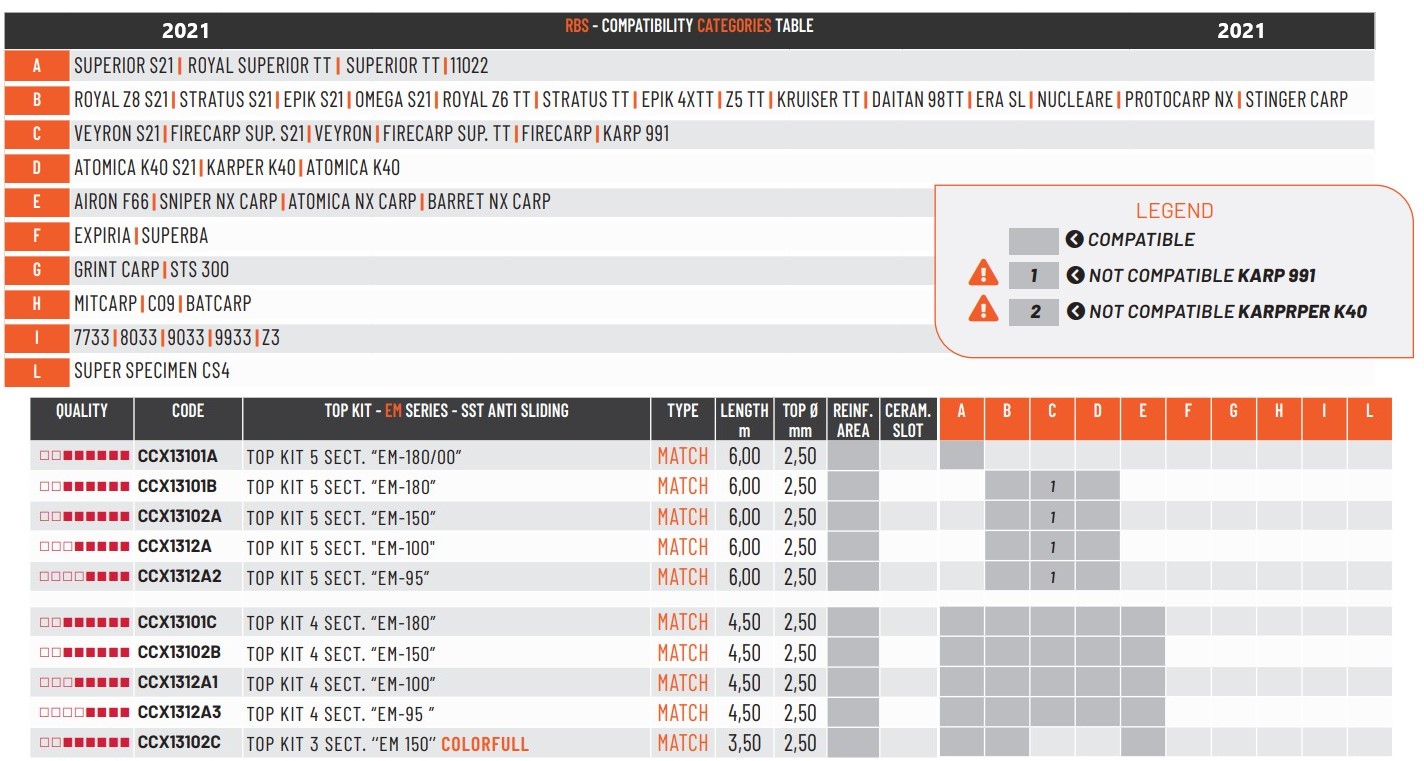Click the arrow icon before NOT COMPATIBLE KARP 991
Image resolution: width=1424 pixels, height=761 pixels.
tap(1075, 276)
